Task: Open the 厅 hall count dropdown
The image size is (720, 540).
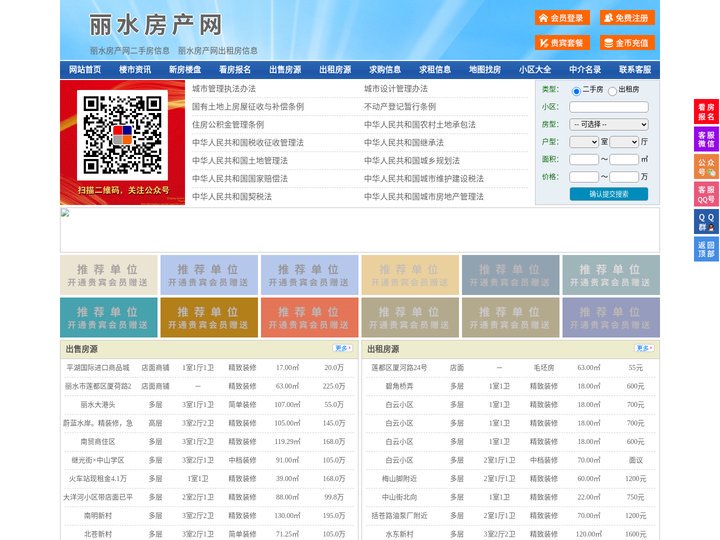Action: coord(624,142)
